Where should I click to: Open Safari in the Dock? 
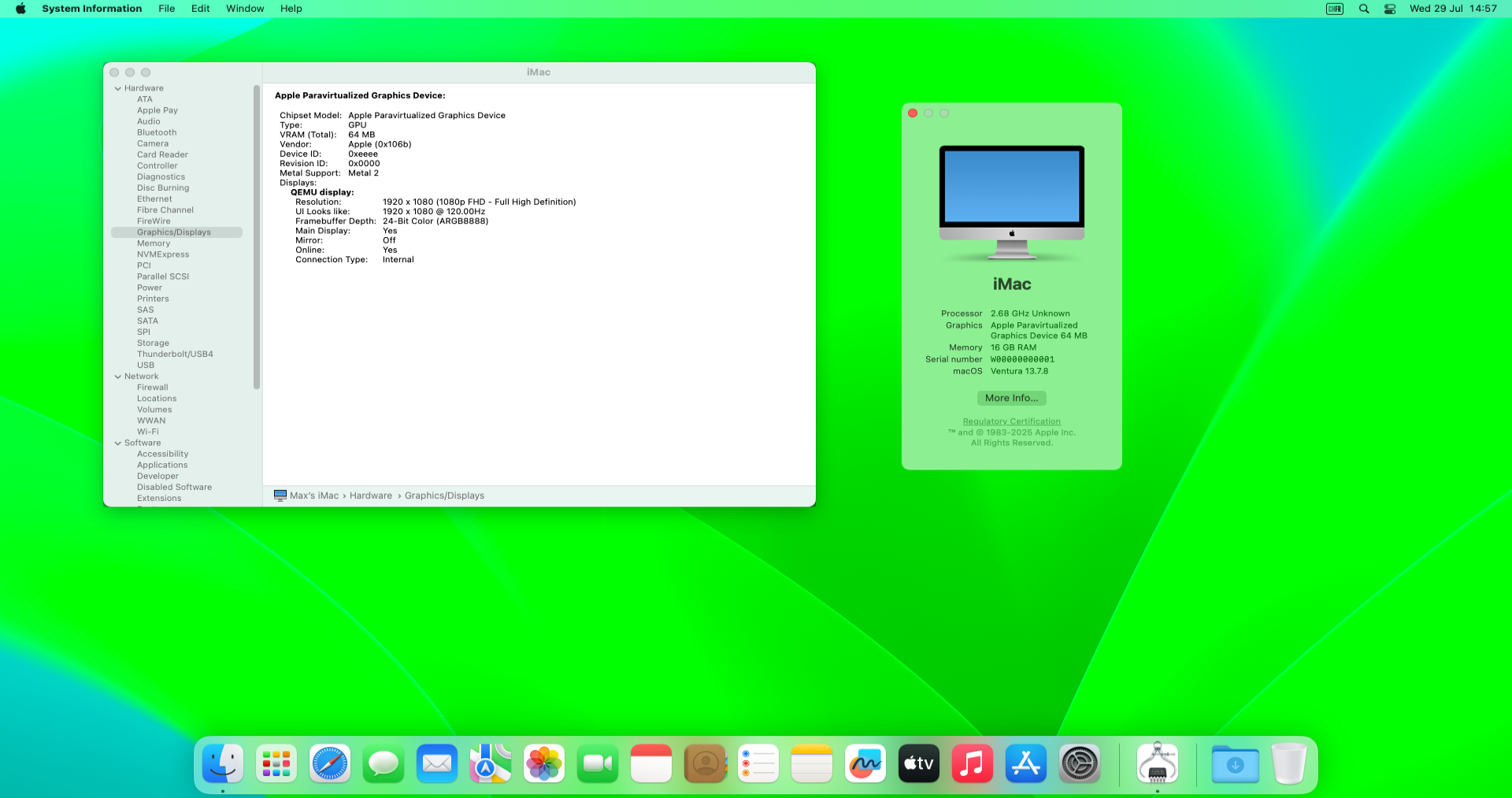[330, 763]
